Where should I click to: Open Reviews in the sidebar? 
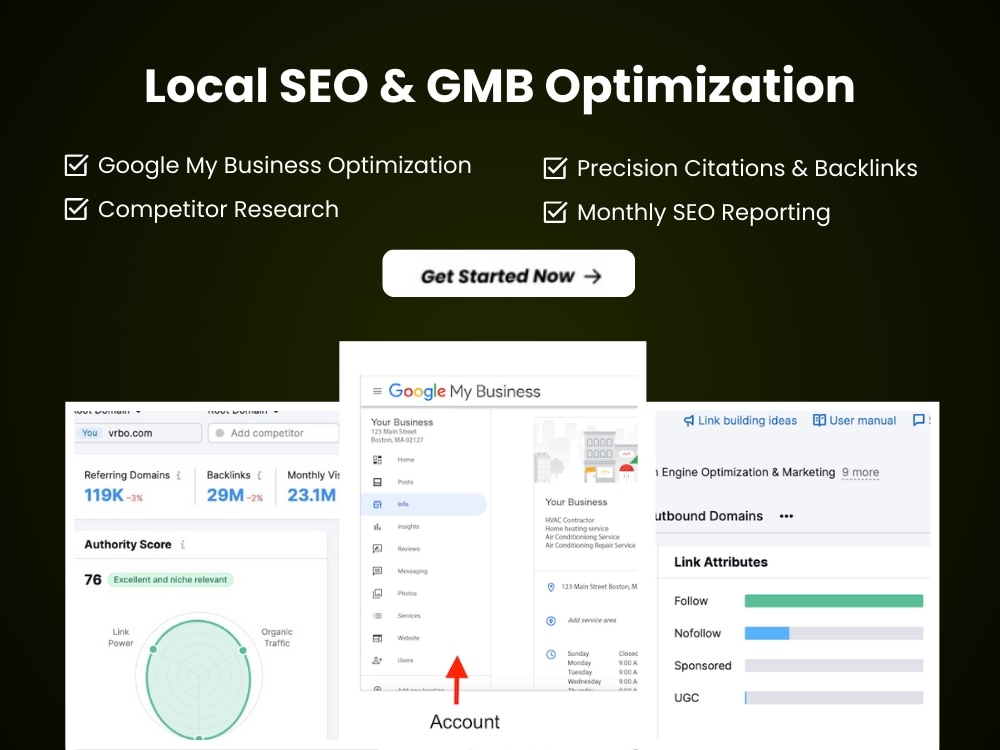click(408, 548)
